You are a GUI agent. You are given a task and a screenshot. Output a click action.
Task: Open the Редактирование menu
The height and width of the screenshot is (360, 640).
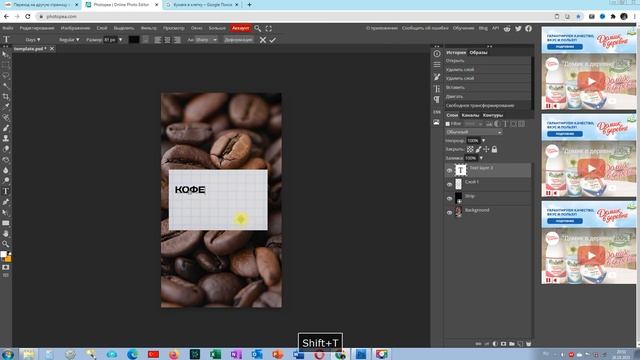click(37, 28)
